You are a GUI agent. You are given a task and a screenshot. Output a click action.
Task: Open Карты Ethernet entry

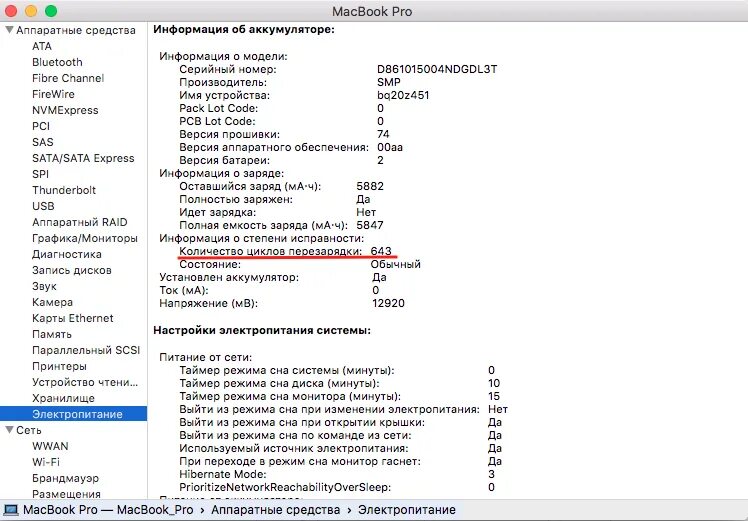point(73,318)
